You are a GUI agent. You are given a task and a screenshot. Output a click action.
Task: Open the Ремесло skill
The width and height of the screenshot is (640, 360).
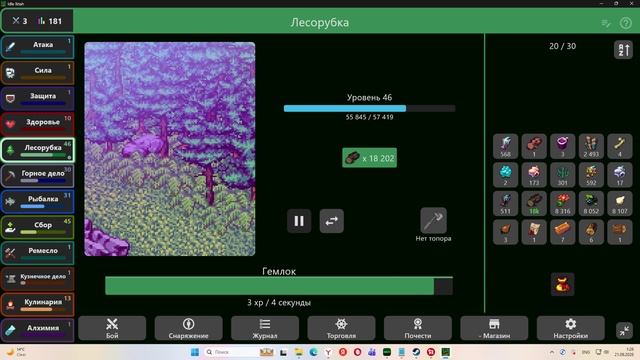tap(37, 252)
